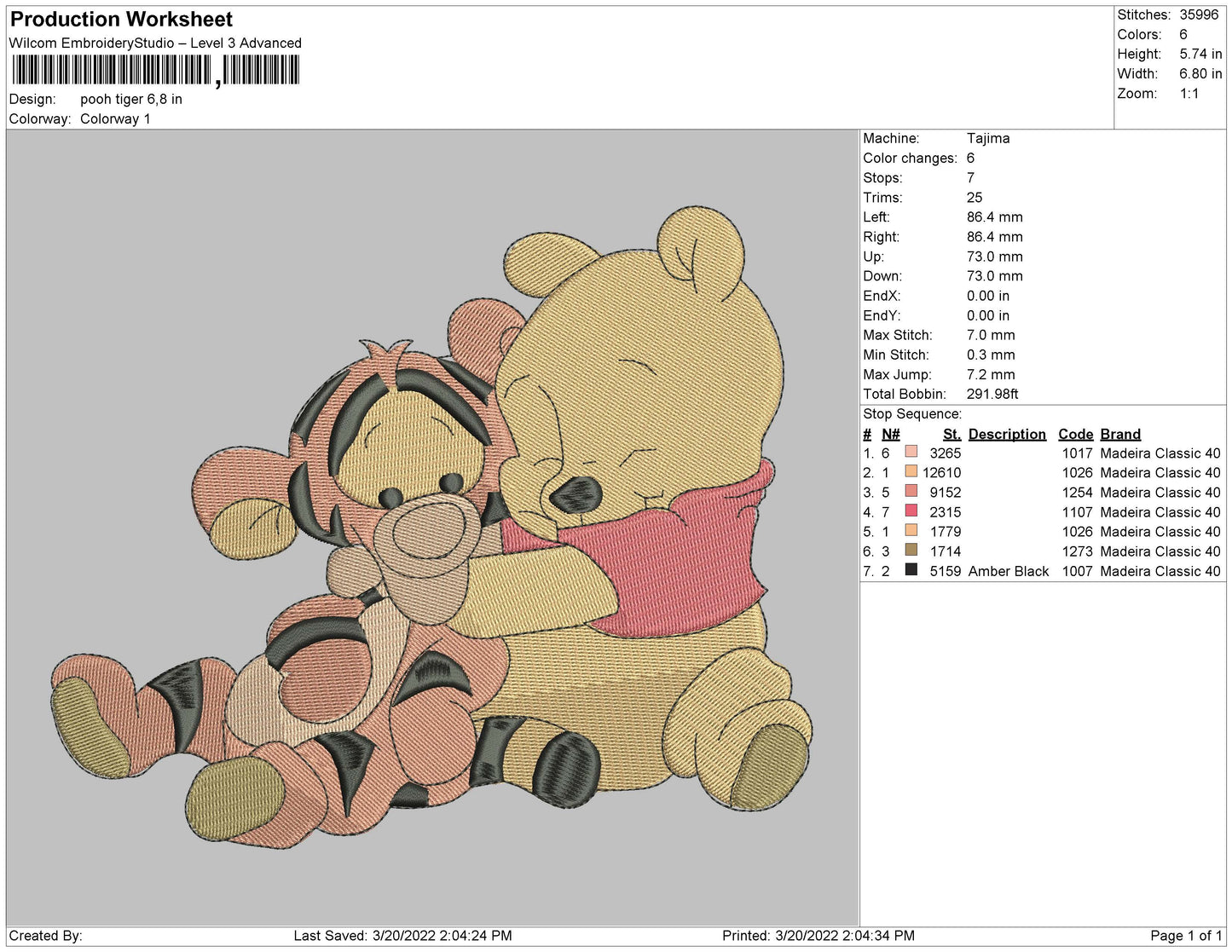Select the swatch beside 12610 stitches
This screenshot has height=952, width=1232.
[911, 472]
